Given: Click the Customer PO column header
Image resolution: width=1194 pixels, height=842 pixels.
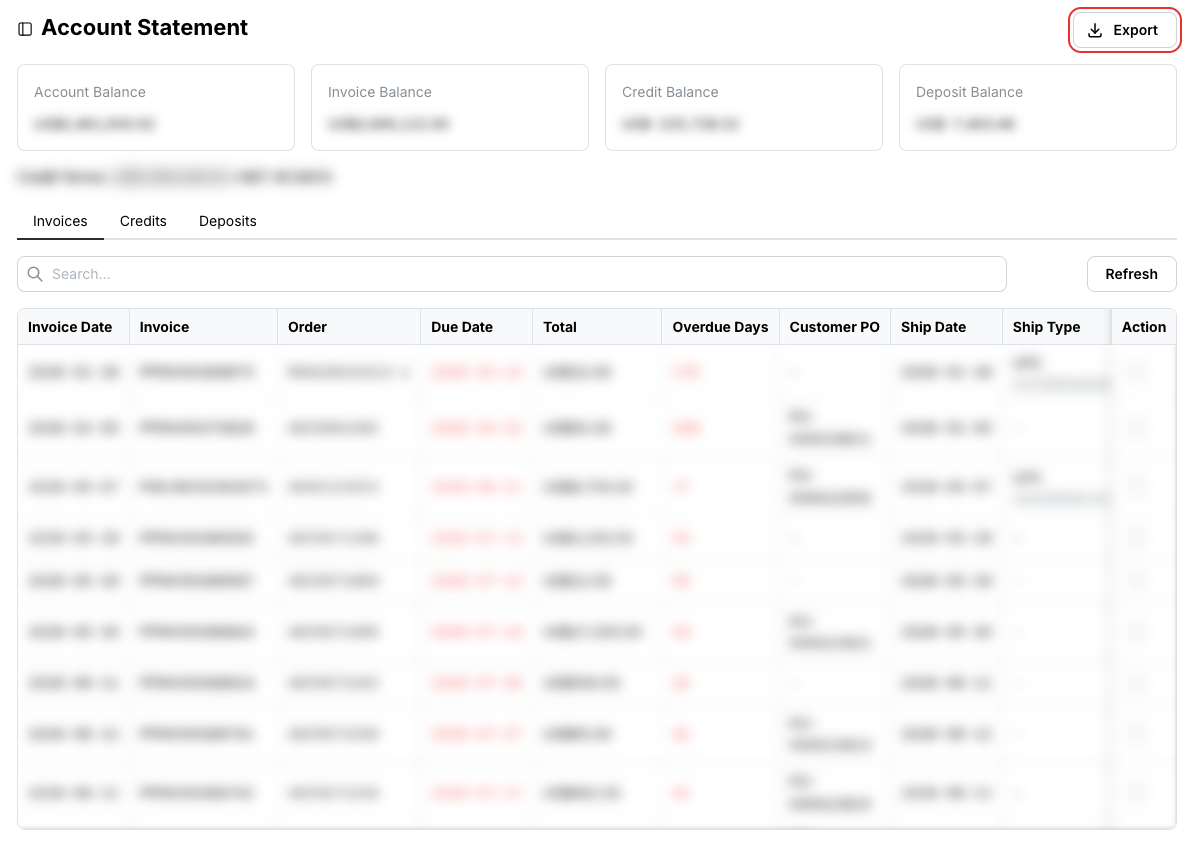Looking at the screenshot, I should click(834, 327).
